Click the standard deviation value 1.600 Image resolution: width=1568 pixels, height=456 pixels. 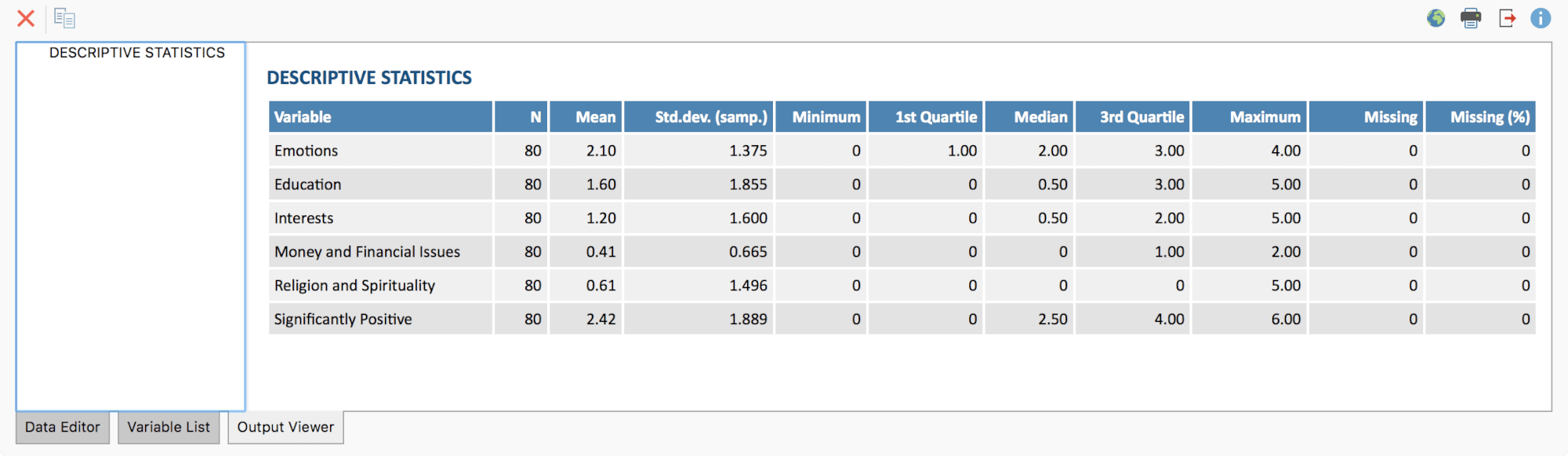(749, 218)
